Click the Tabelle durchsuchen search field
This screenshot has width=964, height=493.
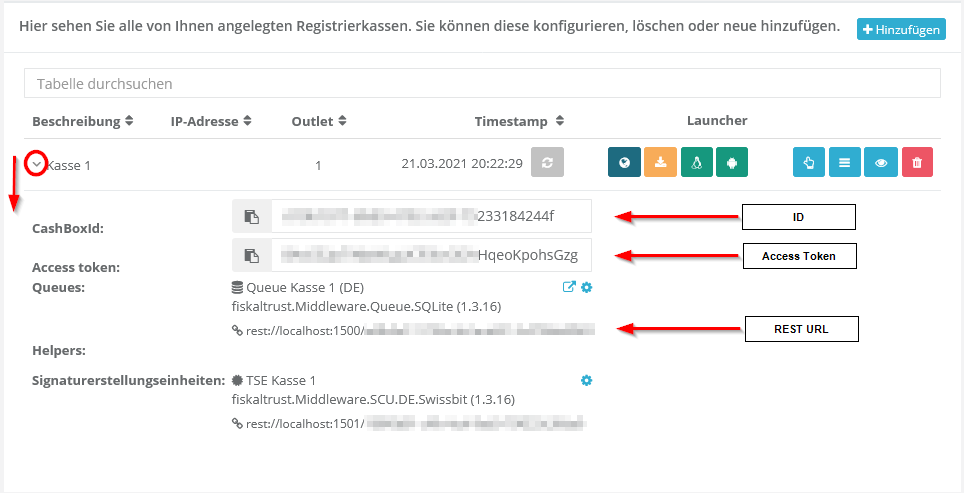pos(482,83)
